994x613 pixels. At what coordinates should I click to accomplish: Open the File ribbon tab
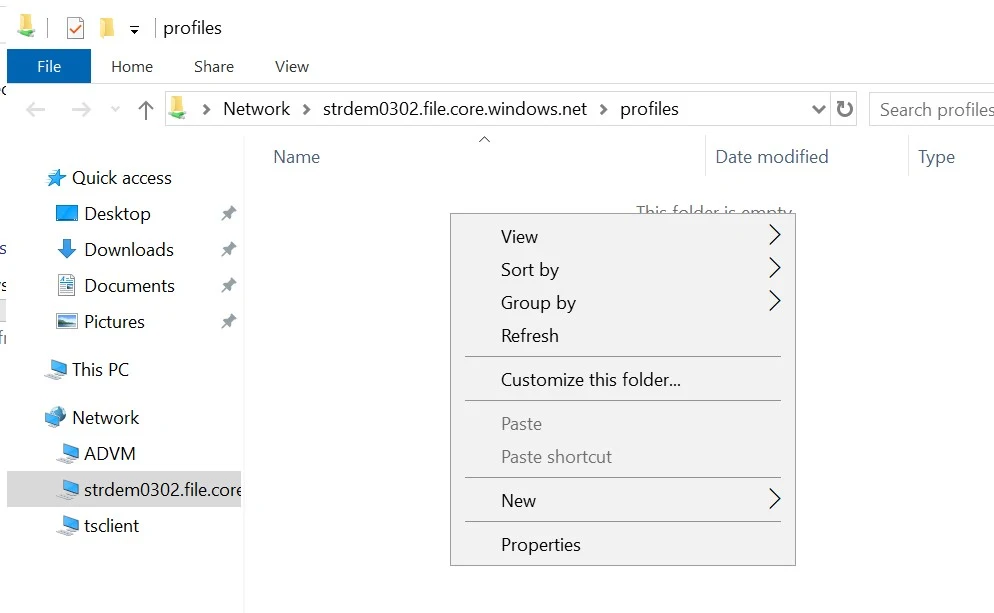point(49,67)
